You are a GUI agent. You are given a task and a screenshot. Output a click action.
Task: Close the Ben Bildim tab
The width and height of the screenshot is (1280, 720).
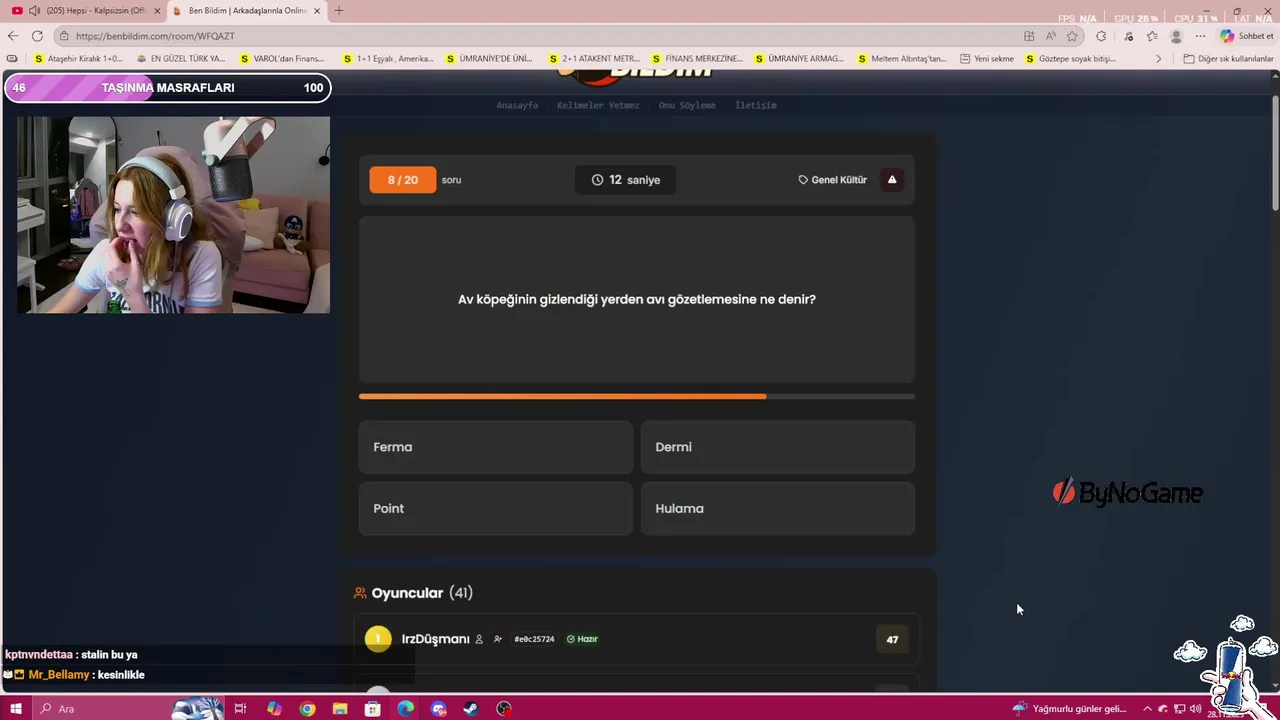pyautogui.click(x=318, y=10)
